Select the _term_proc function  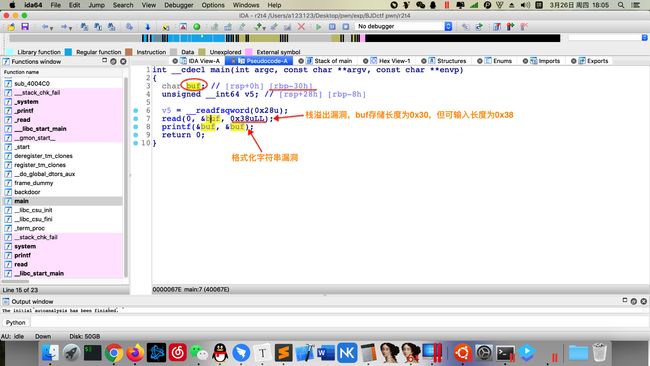63,228
